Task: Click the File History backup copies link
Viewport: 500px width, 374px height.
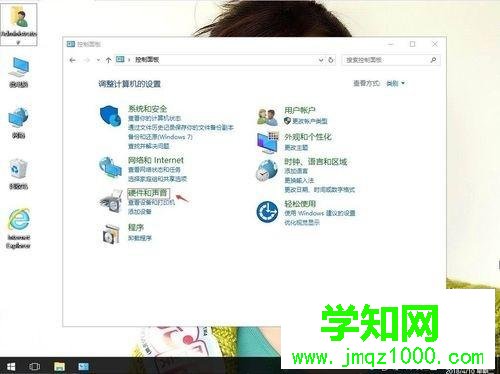Action: pos(181,127)
